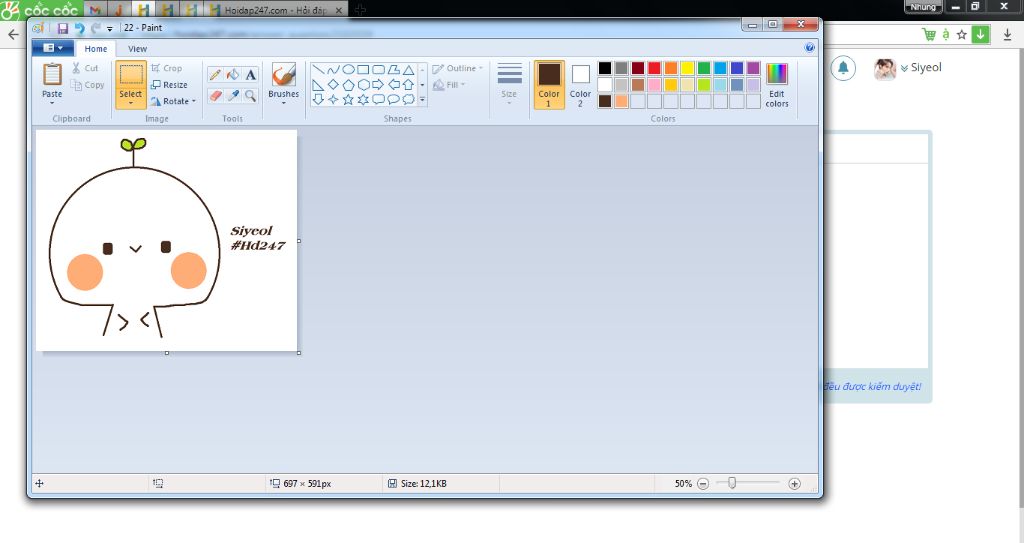Select the Fill with color bucket tool

click(233, 74)
